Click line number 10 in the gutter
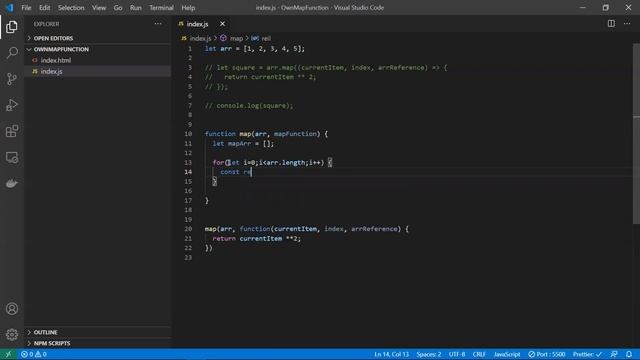This screenshot has width=640, height=360. coord(188,134)
